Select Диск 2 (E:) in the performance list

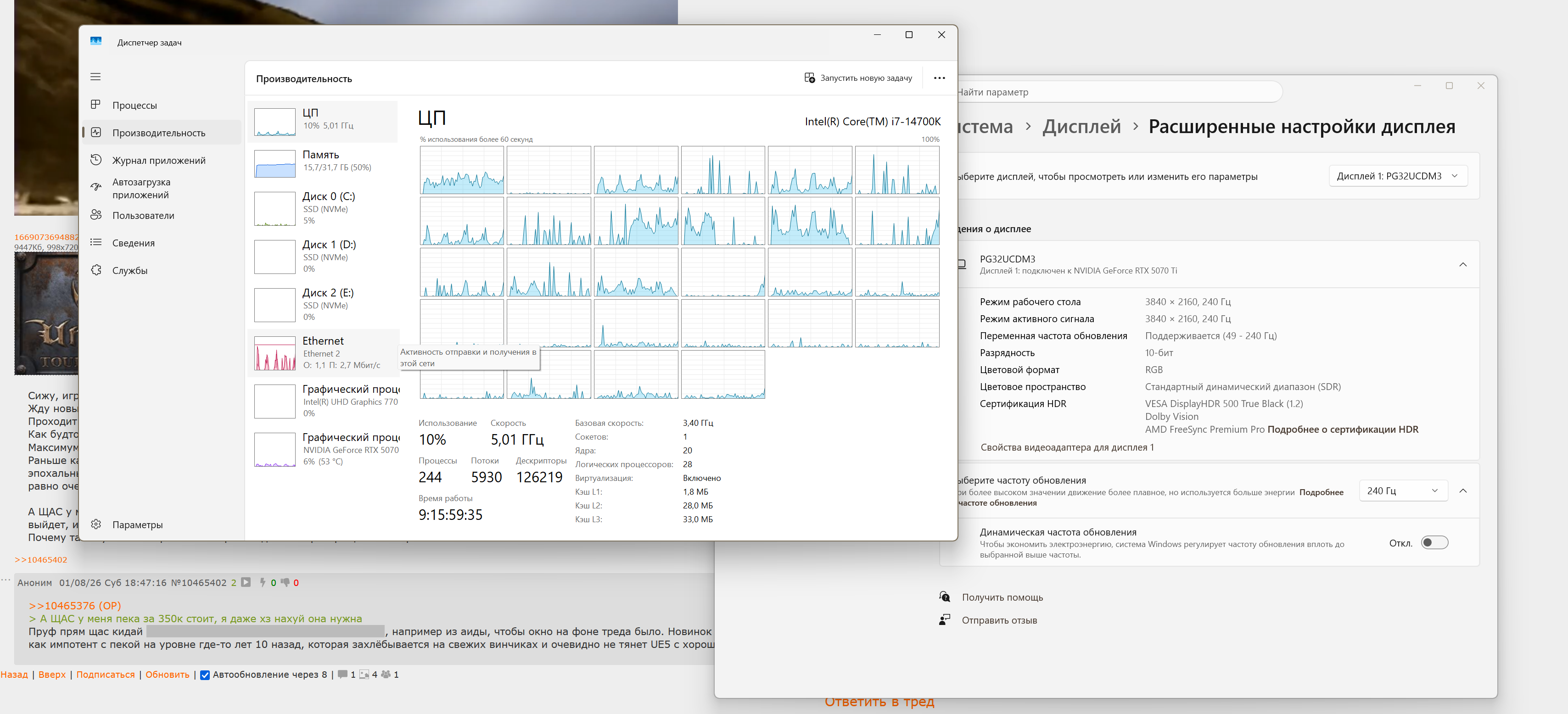(323, 305)
